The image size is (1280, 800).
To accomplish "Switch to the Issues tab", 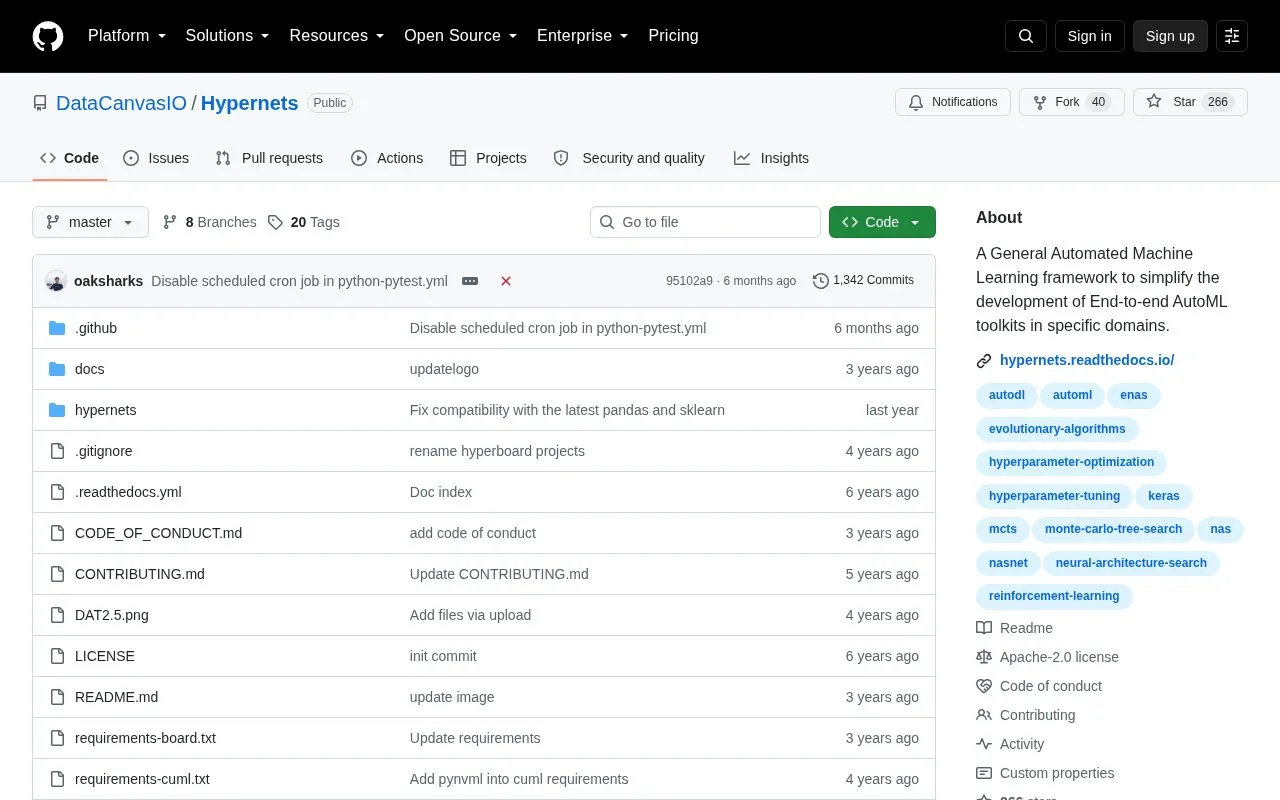I will (x=156, y=158).
